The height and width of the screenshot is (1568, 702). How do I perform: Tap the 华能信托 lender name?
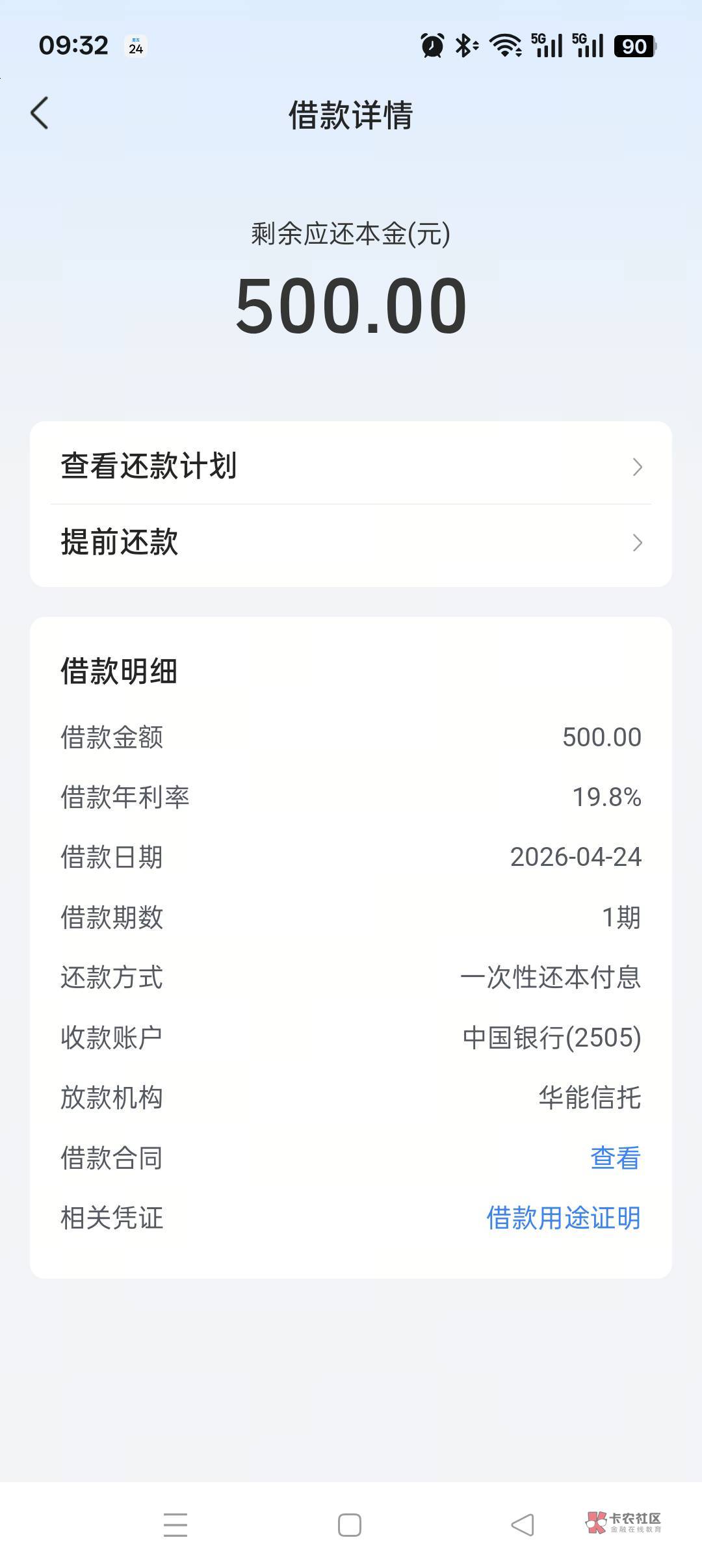point(590,1097)
